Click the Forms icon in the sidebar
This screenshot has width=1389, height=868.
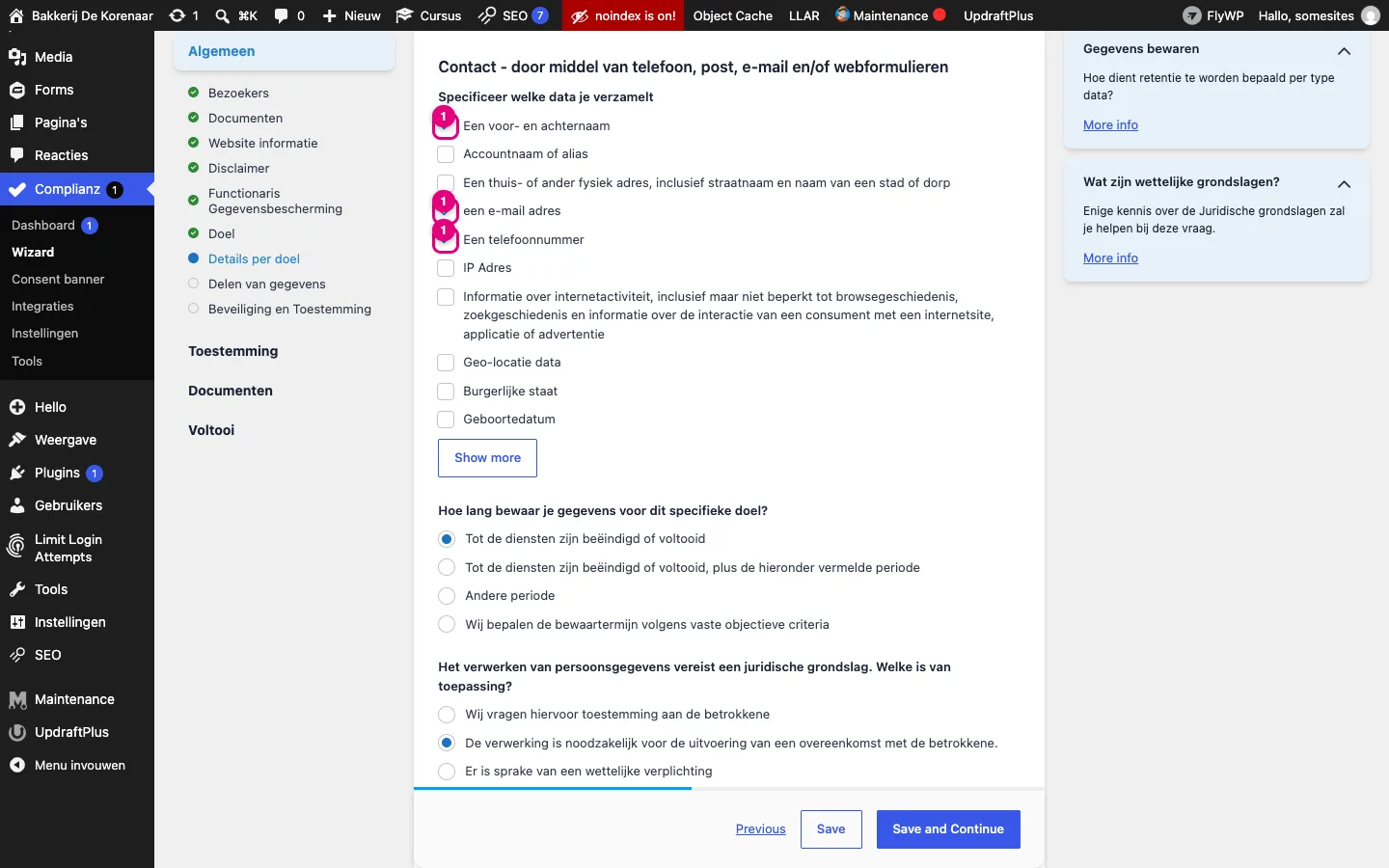coord(17,90)
